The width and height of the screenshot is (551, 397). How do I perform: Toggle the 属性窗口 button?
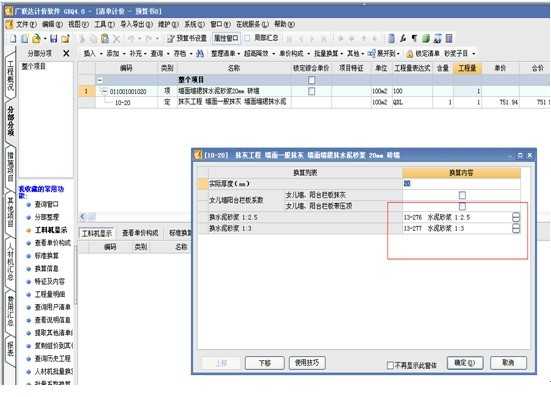point(226,38)
